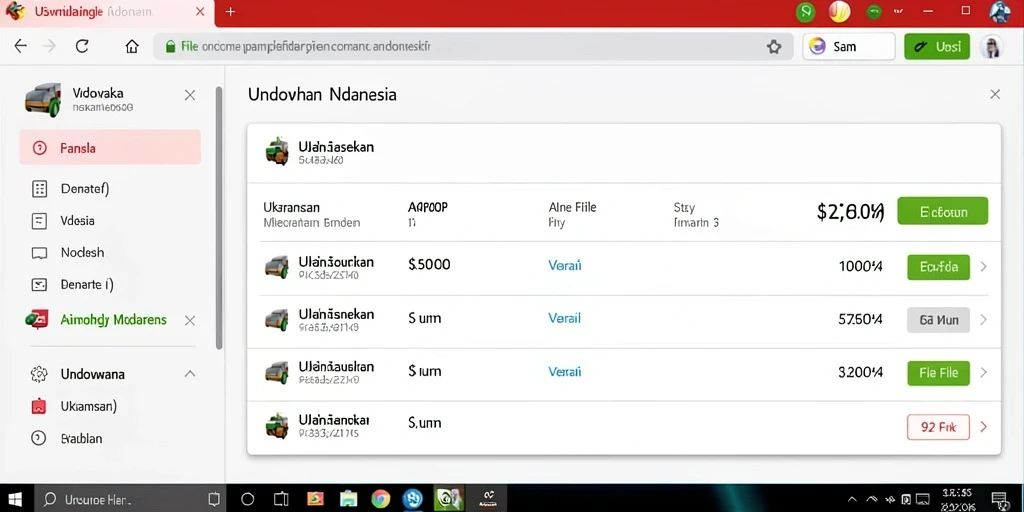Click the Alne File column header
The width and height of the screenshot is (1024, 512).
(572, 208)
